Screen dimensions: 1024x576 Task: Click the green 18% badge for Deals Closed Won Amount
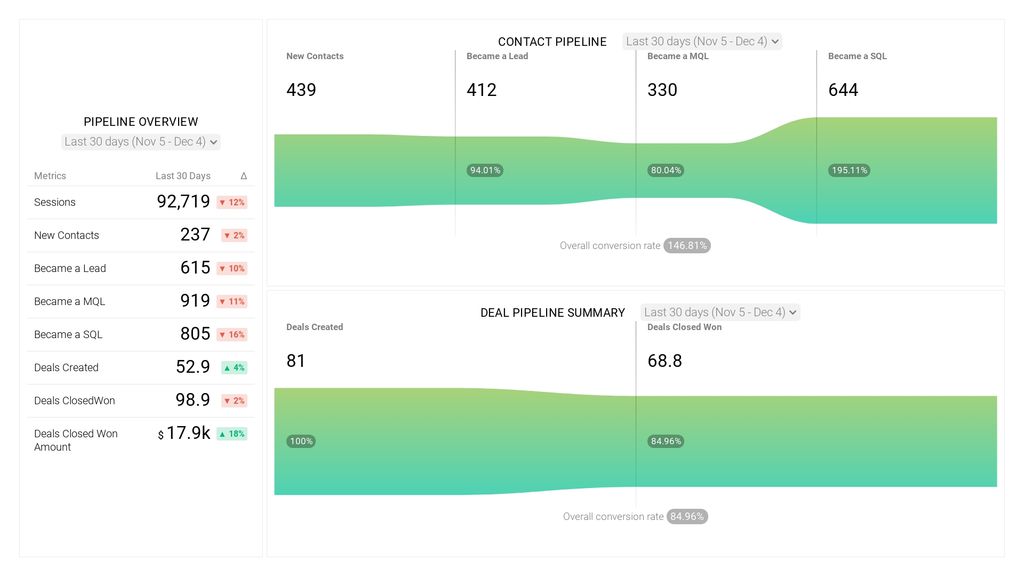(232, 434)
